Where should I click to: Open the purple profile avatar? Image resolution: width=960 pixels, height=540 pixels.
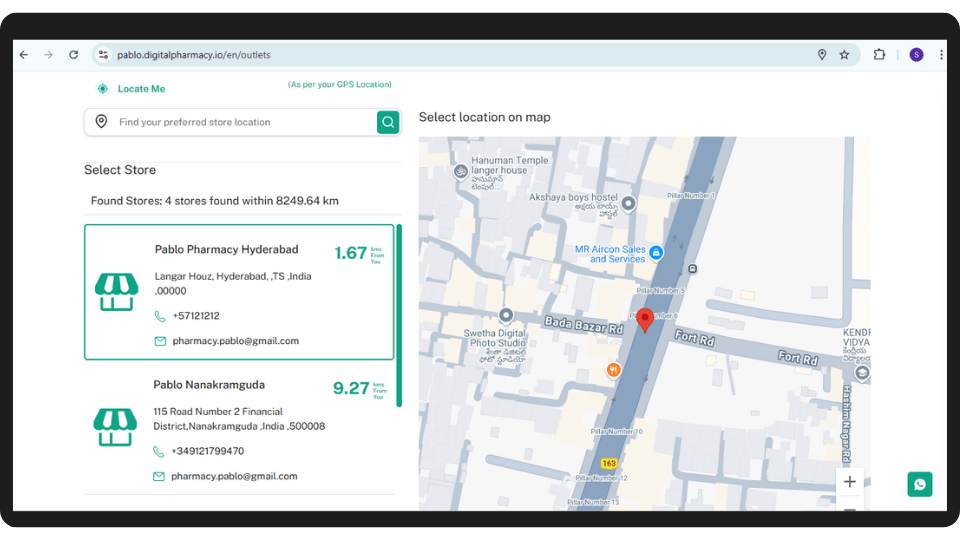click(916, 54)
